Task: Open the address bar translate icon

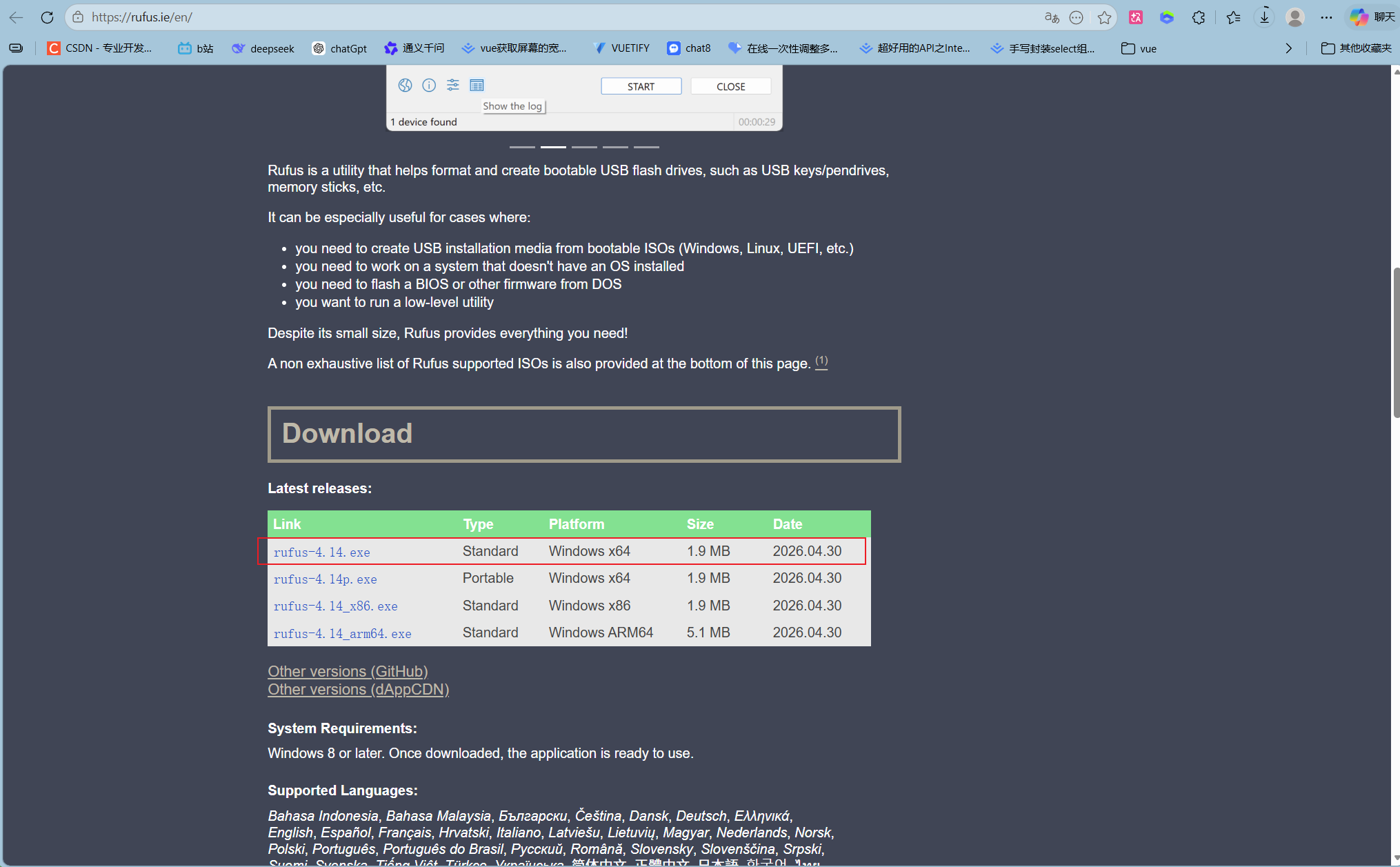Action: (x=1052, y=18)
